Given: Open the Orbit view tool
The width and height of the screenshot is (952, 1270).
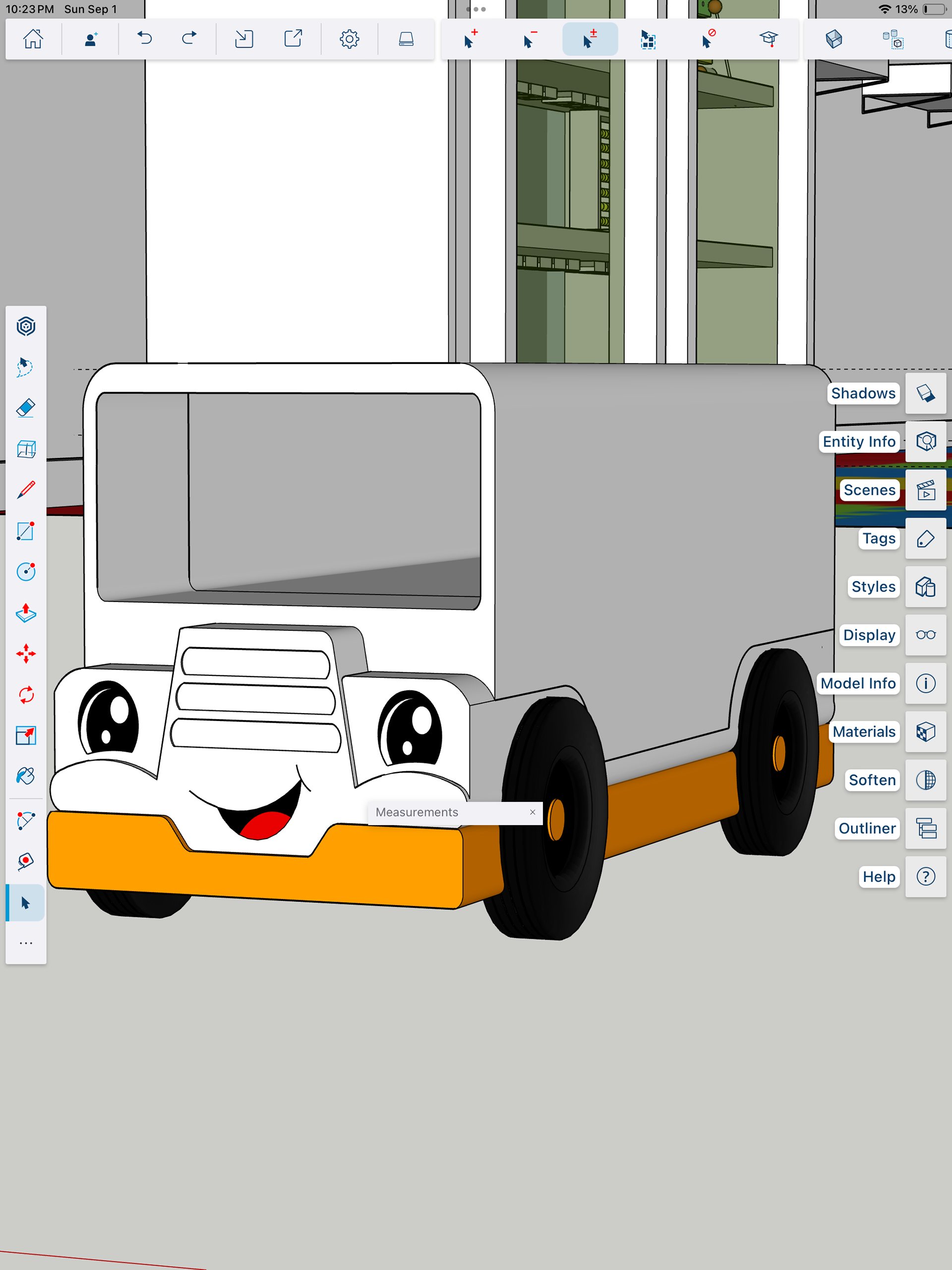Looking at the screenshot, I should point(26,326).
